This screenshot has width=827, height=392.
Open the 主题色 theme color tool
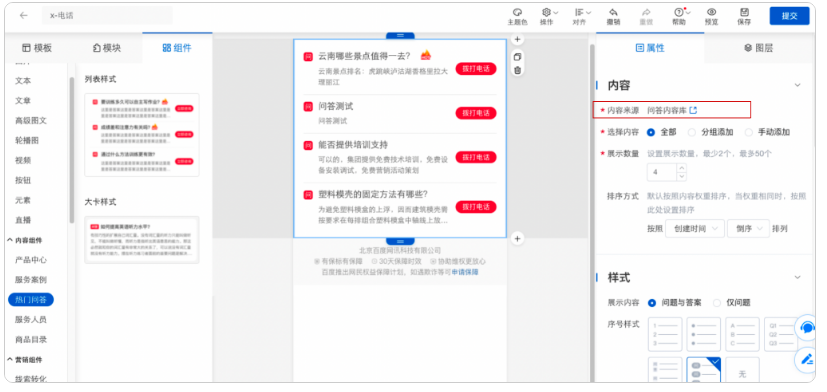click(517, 16)
